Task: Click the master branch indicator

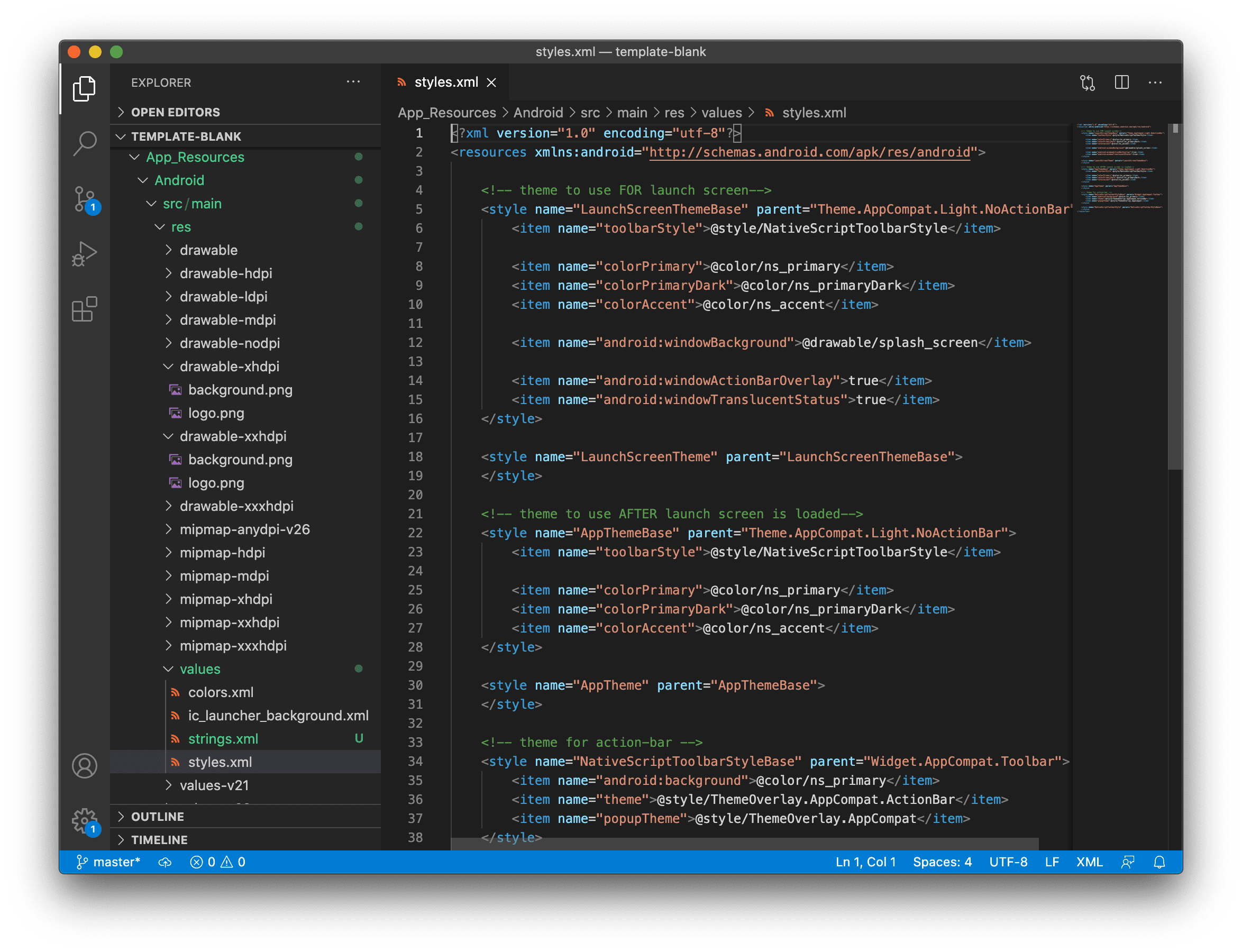Action: point(109,862)
